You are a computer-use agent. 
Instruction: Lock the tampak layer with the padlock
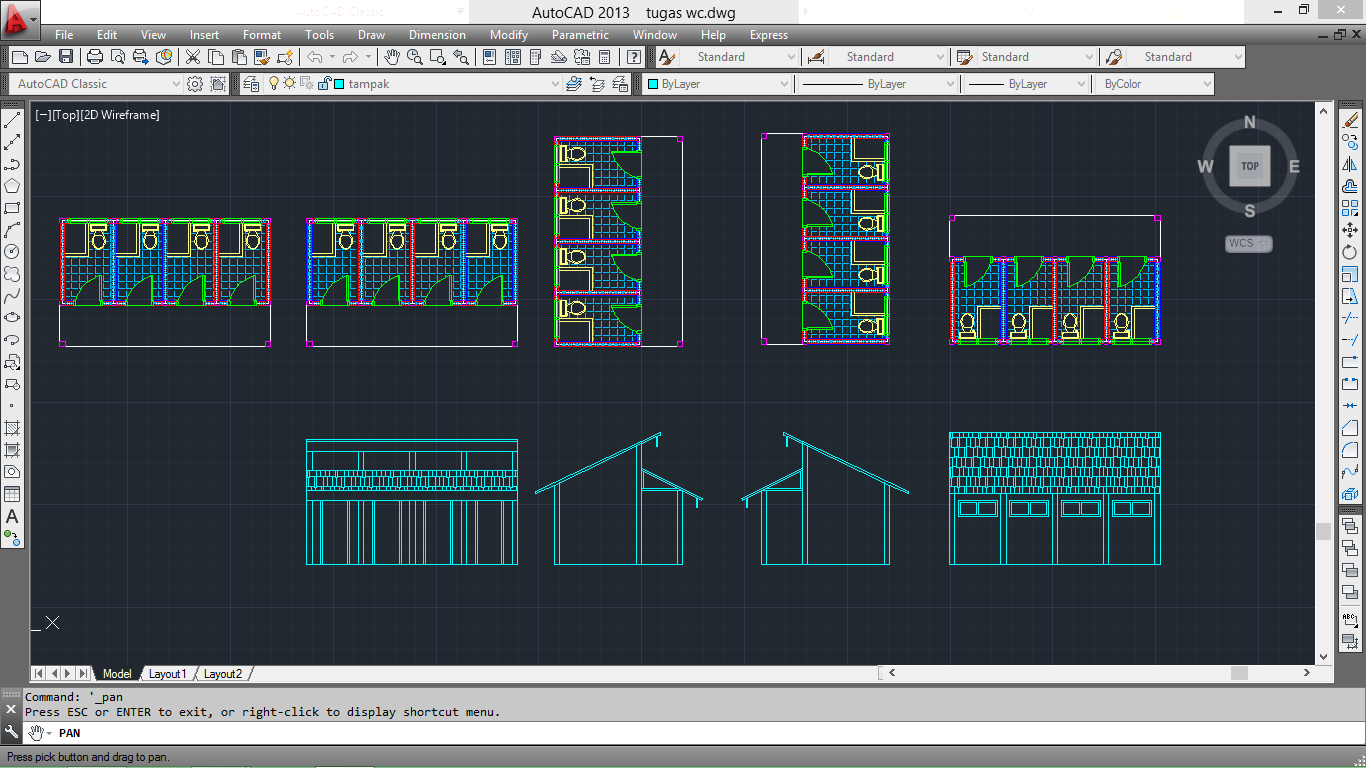coord(325,84)
